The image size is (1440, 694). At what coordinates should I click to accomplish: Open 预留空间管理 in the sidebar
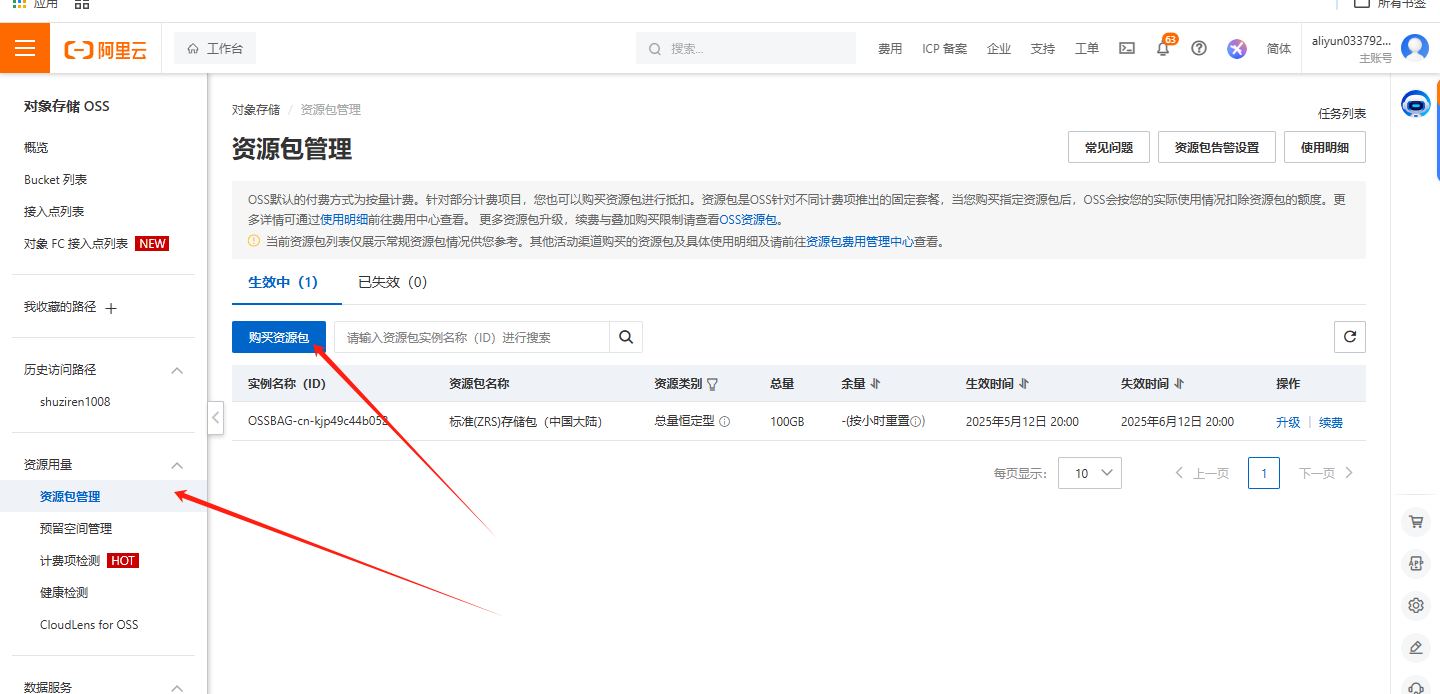(x=76, y=528)
